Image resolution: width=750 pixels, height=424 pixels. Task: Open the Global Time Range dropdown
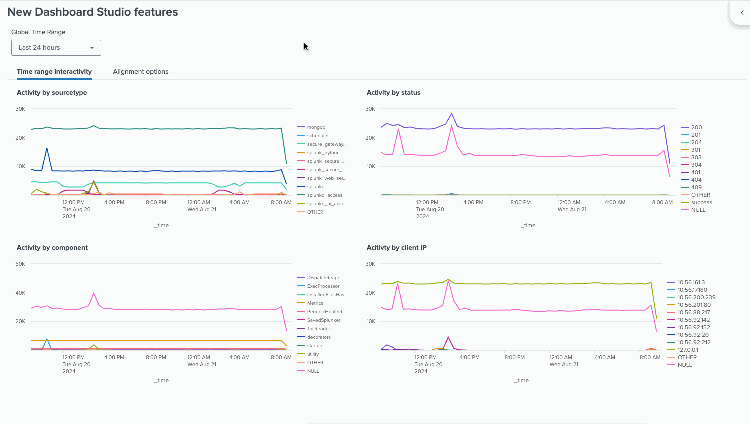click(56, 47)
